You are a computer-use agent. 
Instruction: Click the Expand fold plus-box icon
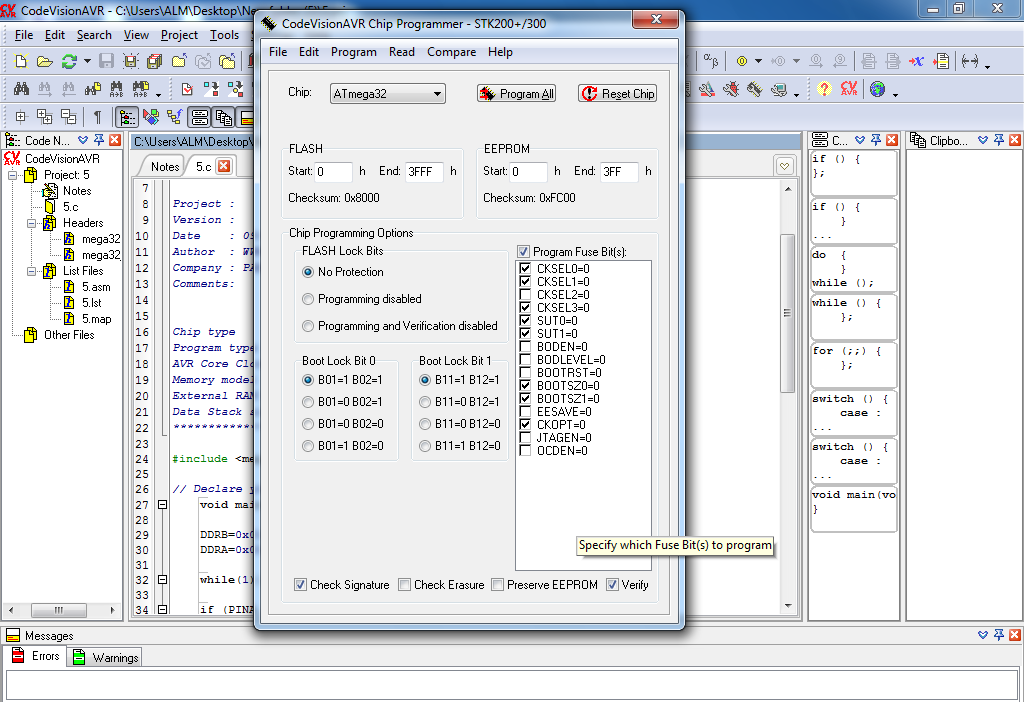21,117
